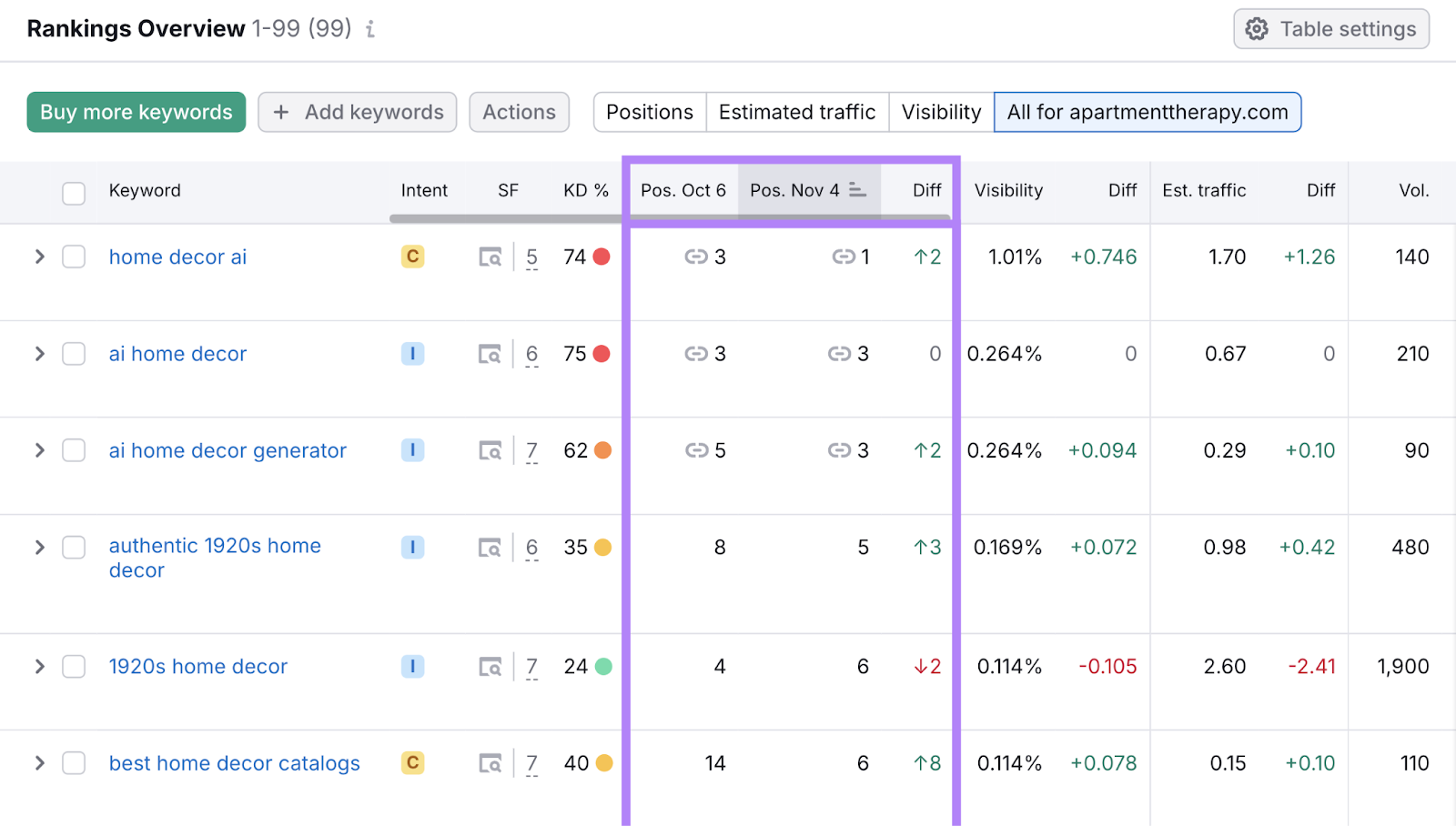
Task: Open SERP preview icon for 1920s home decor
Action: coord(490,666)
